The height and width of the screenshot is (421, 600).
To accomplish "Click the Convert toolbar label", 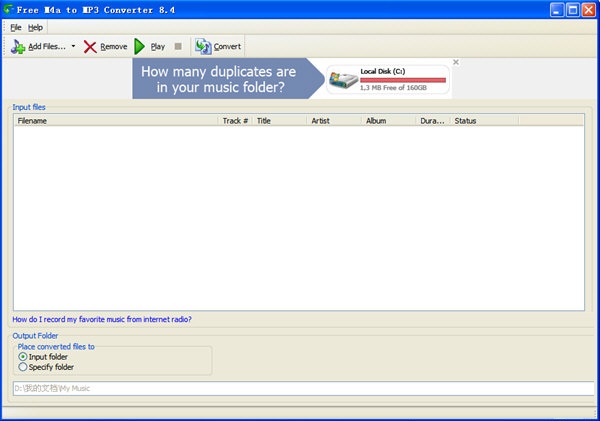I will (227, 47).
